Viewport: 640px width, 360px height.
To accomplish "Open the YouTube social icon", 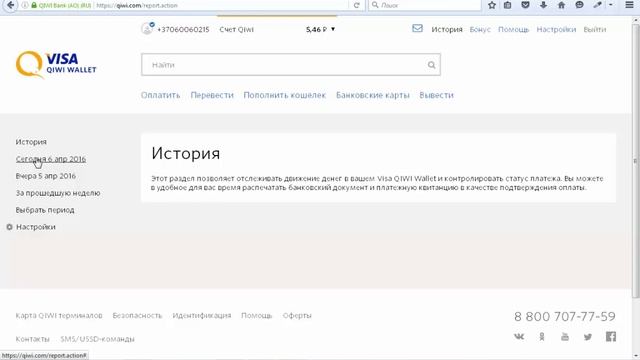I will coord(565,337).
